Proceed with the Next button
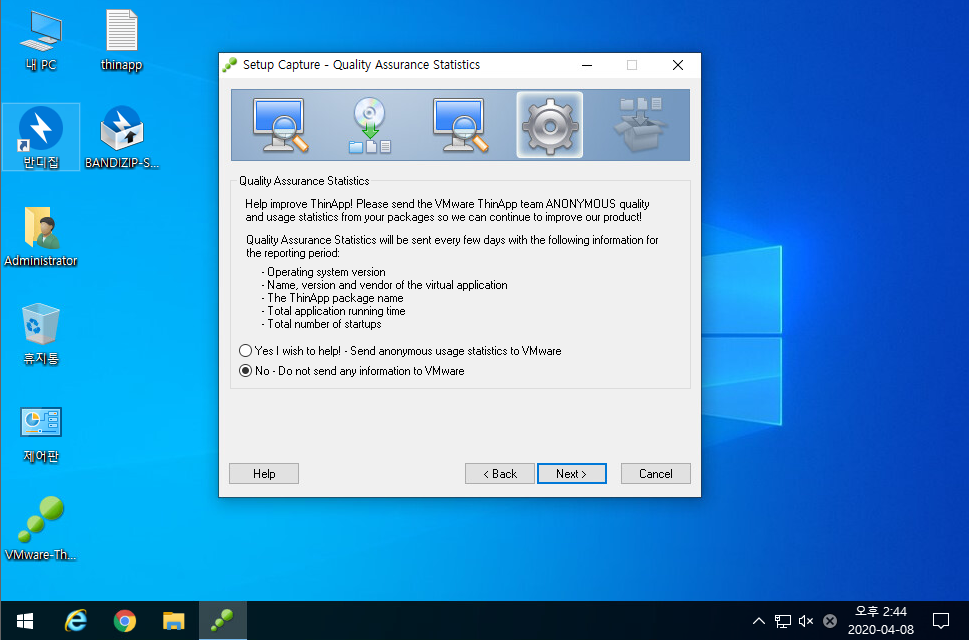 coord(572,474)
